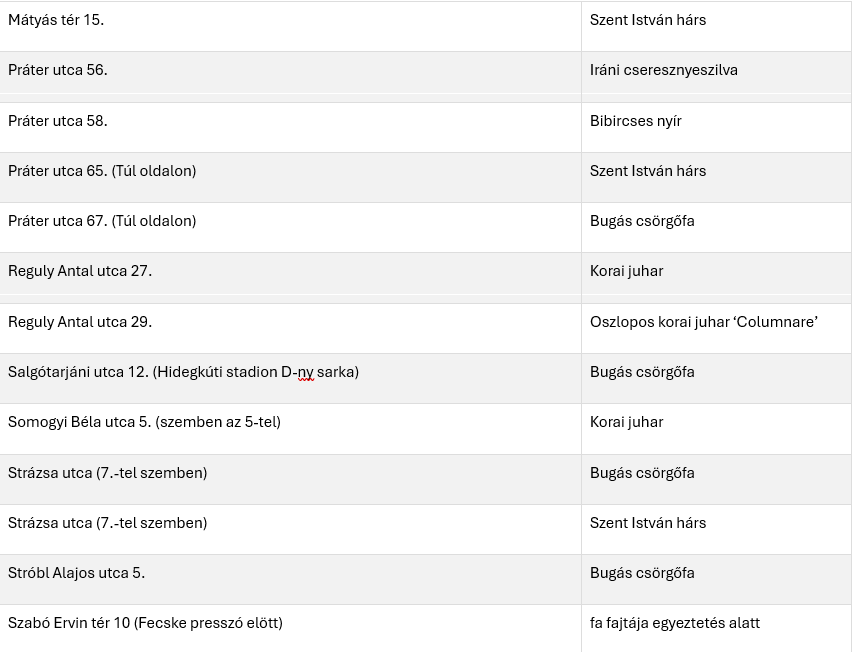Click Korai juhar beside Reguly Antal utca 27.

tap(627, 271)
